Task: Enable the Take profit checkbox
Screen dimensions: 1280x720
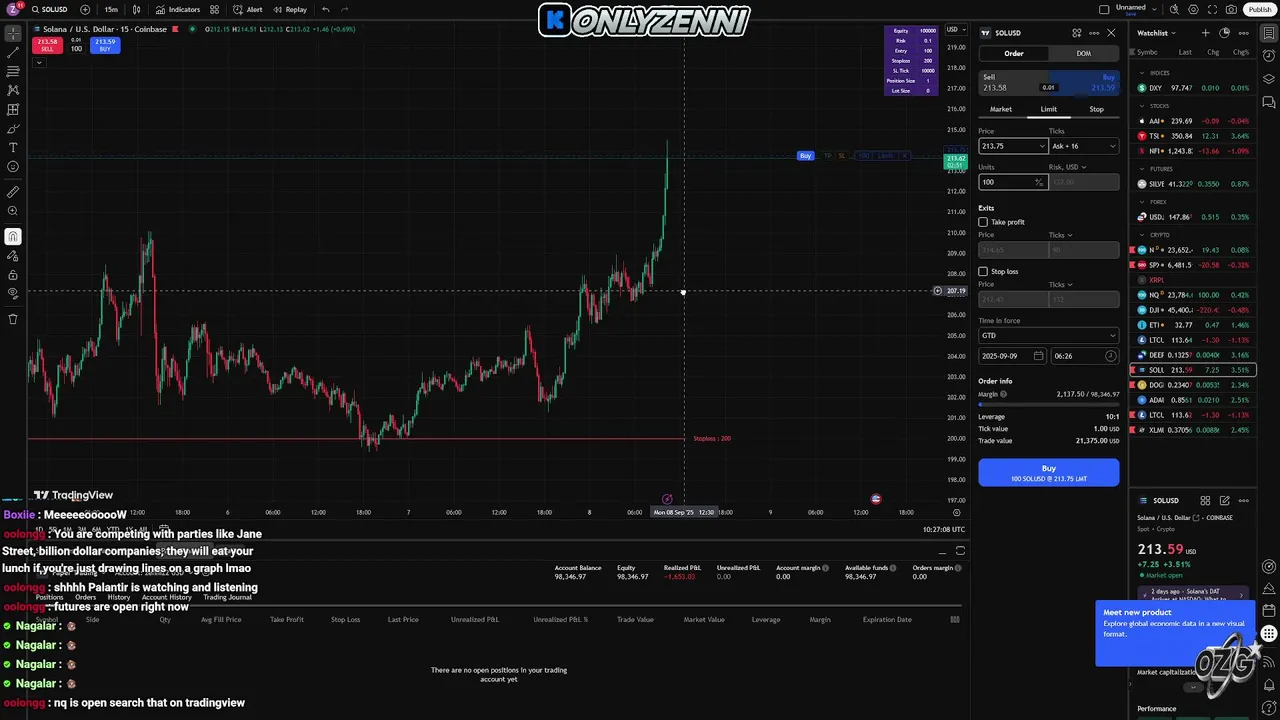Action: click(x=983, y=222)
